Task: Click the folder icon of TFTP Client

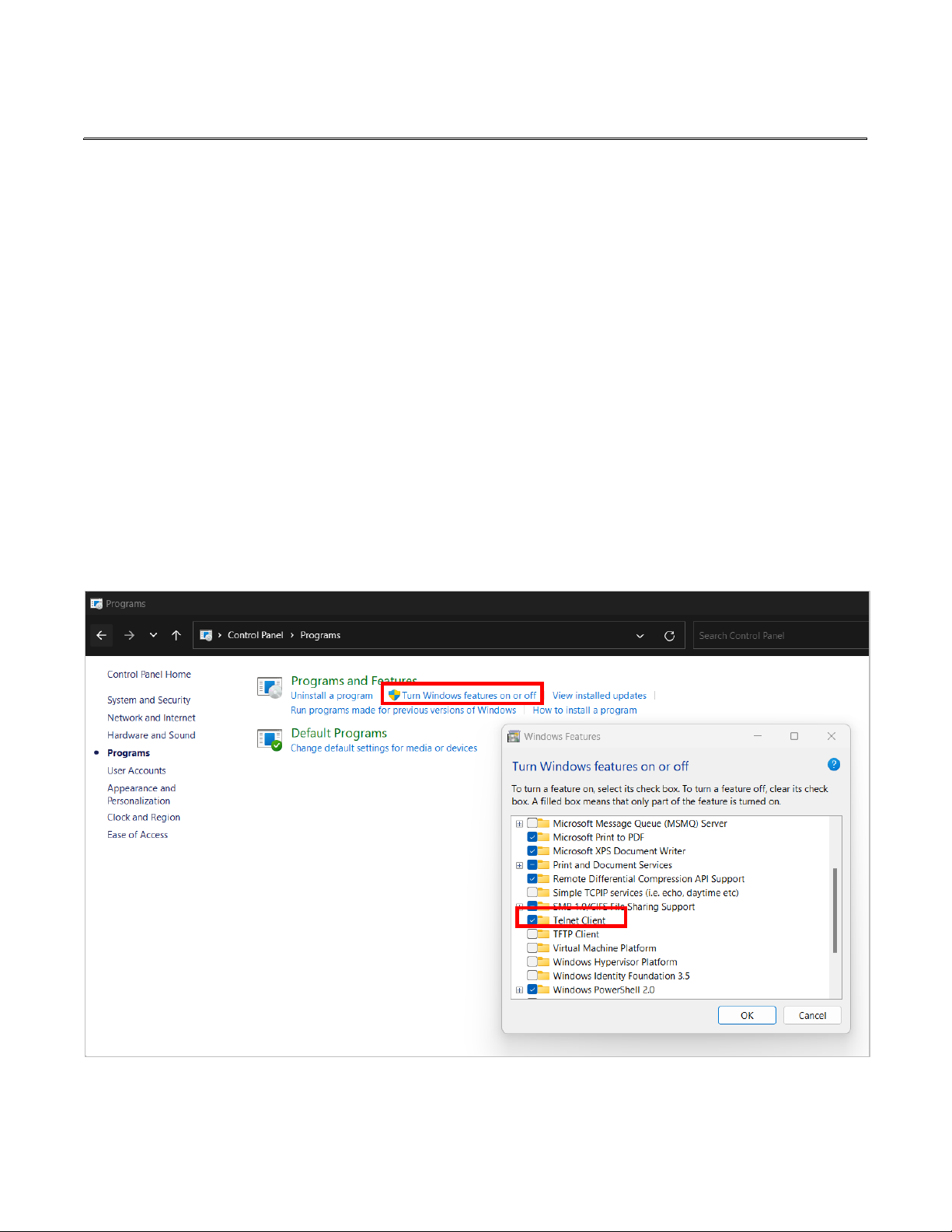Action: click(x=544, y=934)
